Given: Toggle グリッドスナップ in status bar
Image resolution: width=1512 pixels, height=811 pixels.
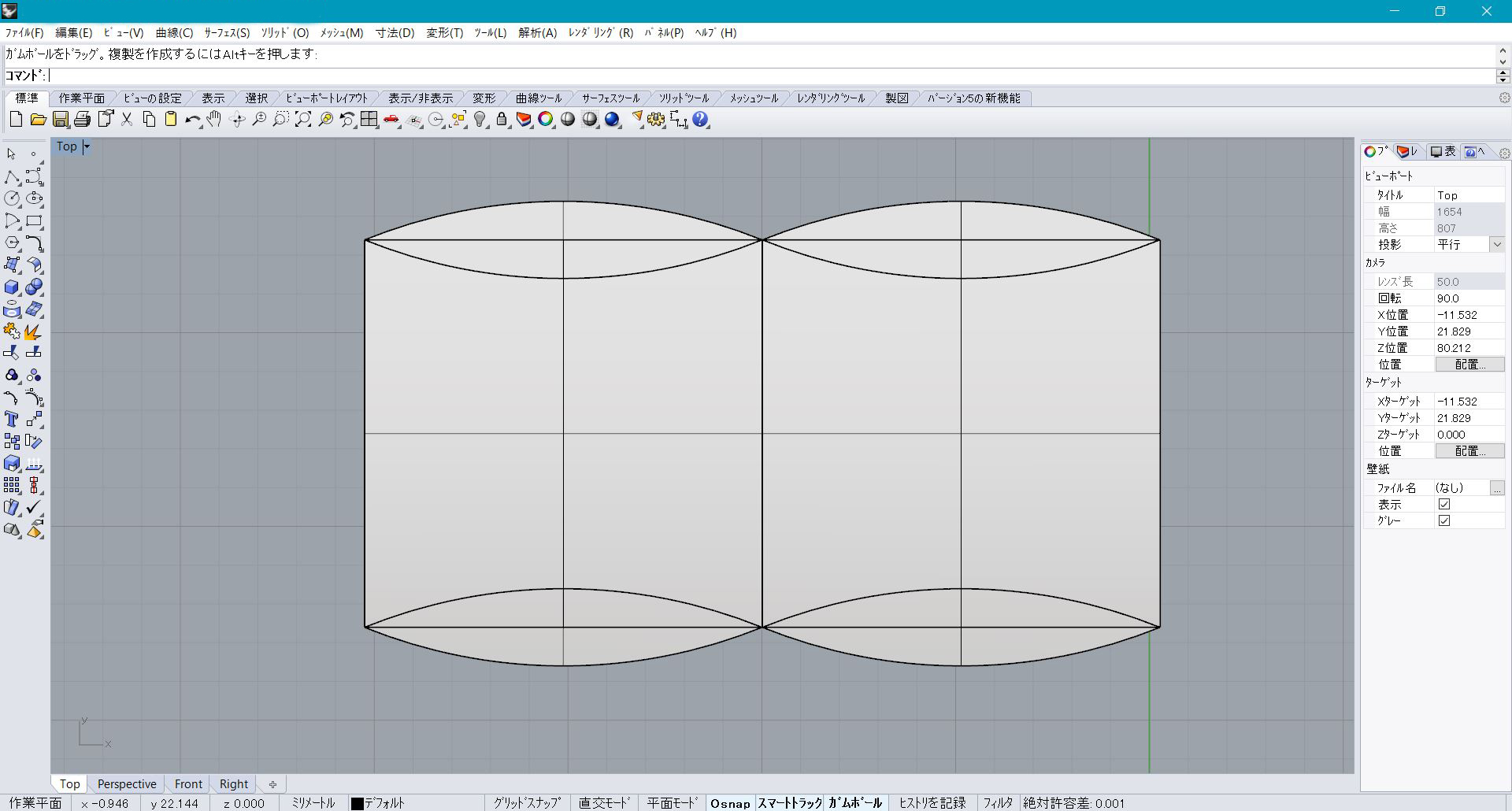Looking at the screenshot, I should [527, 802].
